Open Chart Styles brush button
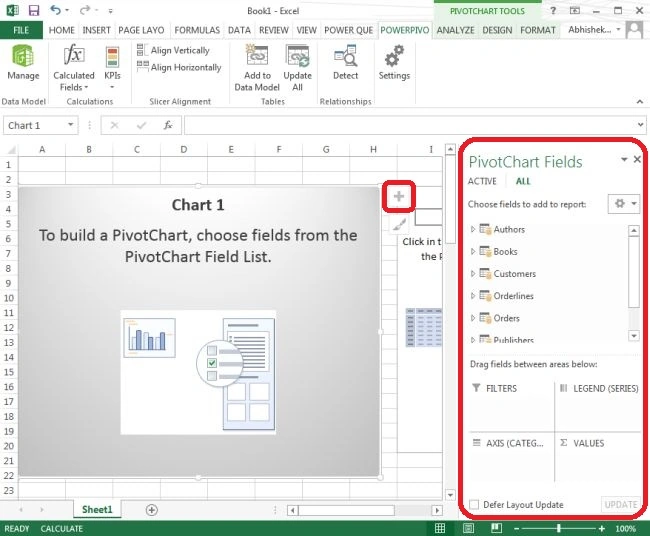This screenshot has width=650, height=536. (x=399, y=225)
